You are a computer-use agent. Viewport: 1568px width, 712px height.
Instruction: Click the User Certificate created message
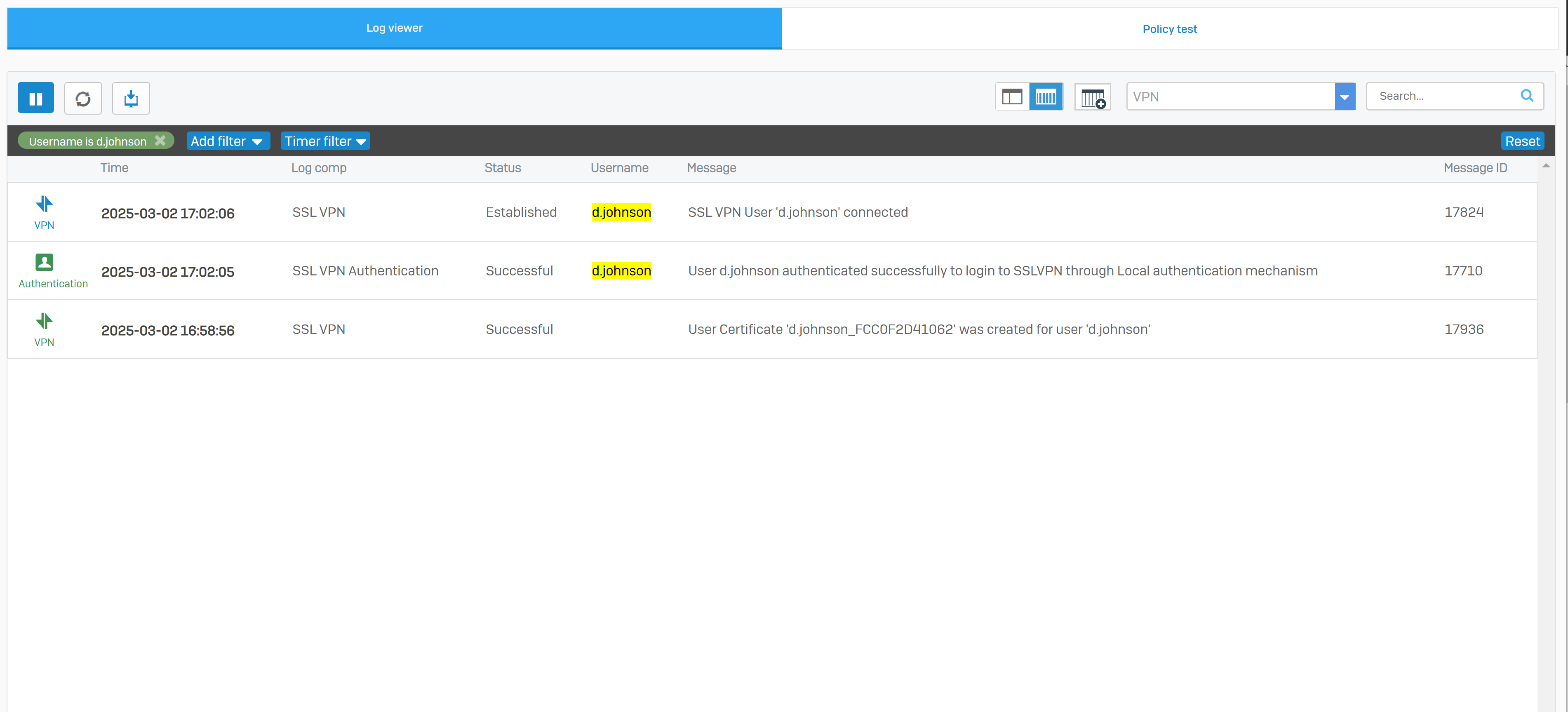pos(919,329)
